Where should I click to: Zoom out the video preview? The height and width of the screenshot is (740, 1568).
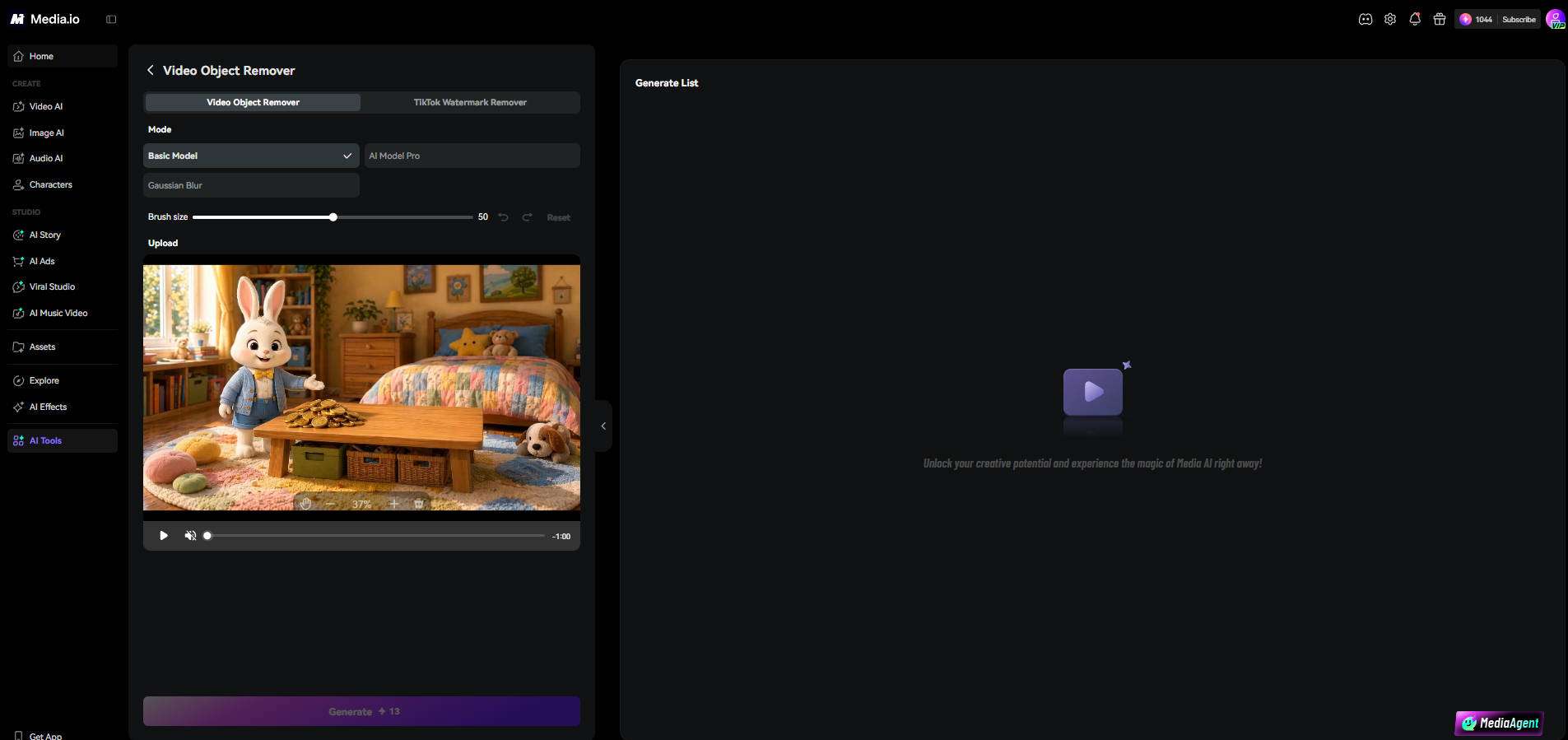pos(330,504)
